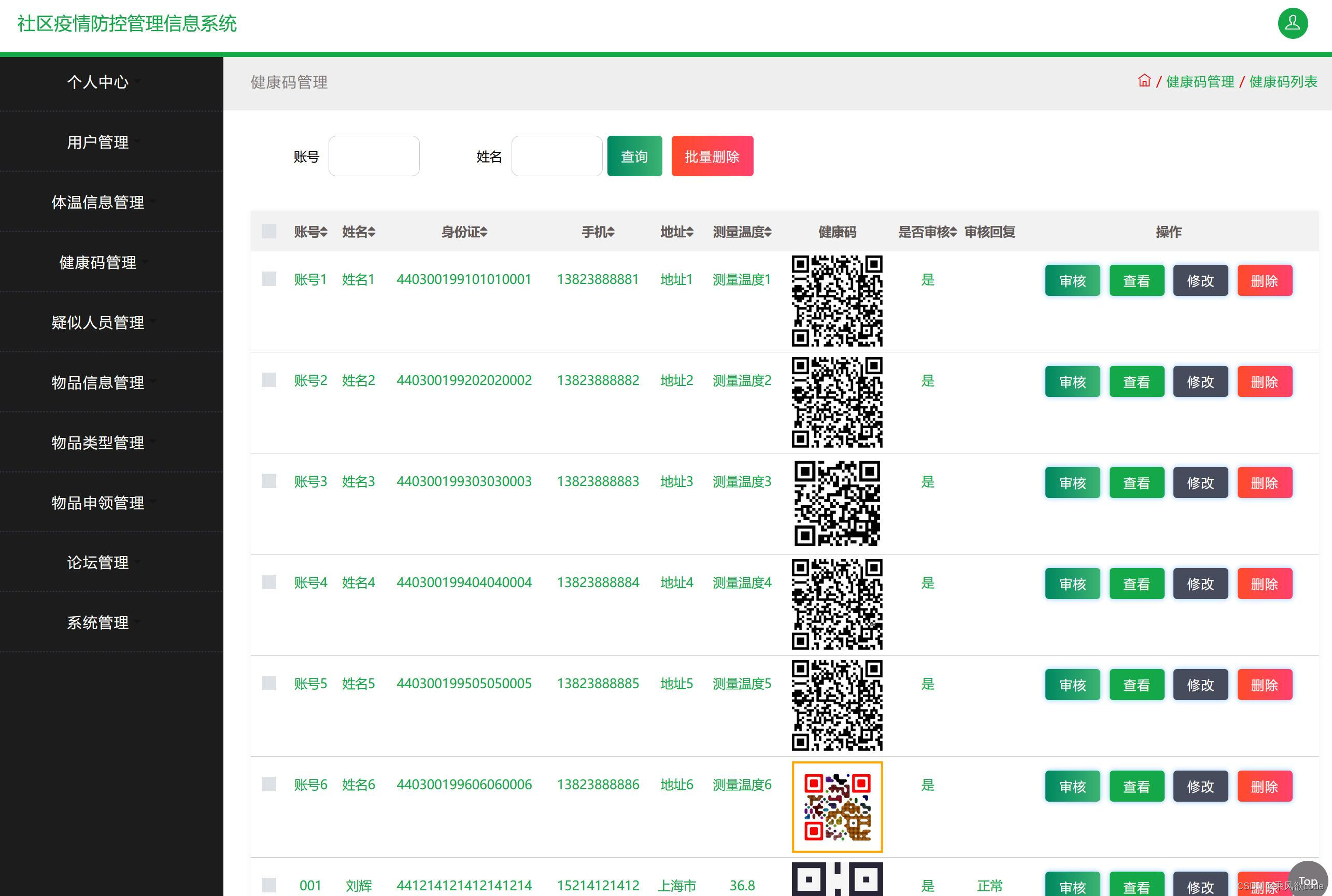Open the colored QR code thumbnail for 账号6

837,807
